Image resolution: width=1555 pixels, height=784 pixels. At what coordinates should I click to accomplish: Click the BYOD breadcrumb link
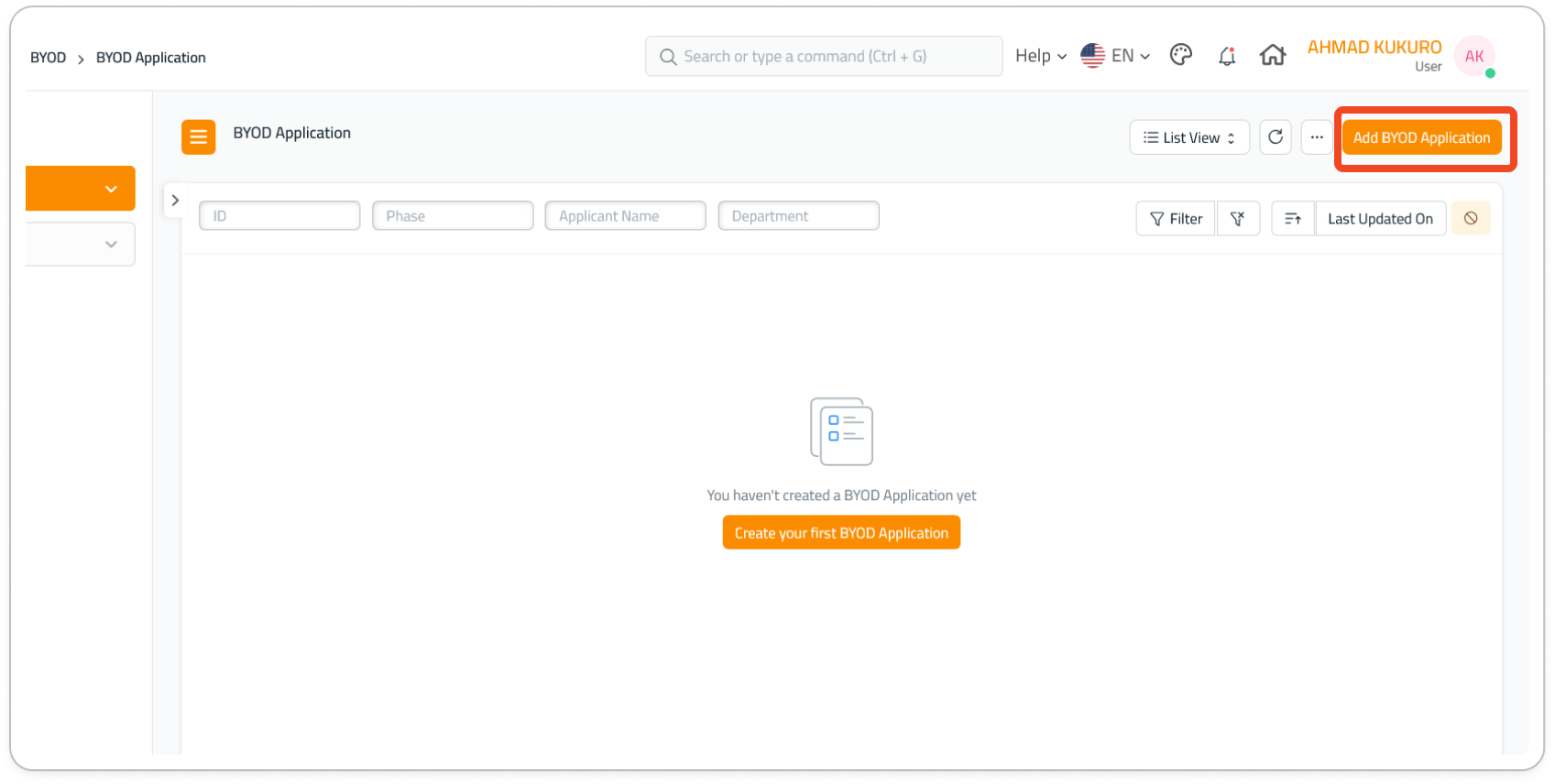[x=48, y=58]
